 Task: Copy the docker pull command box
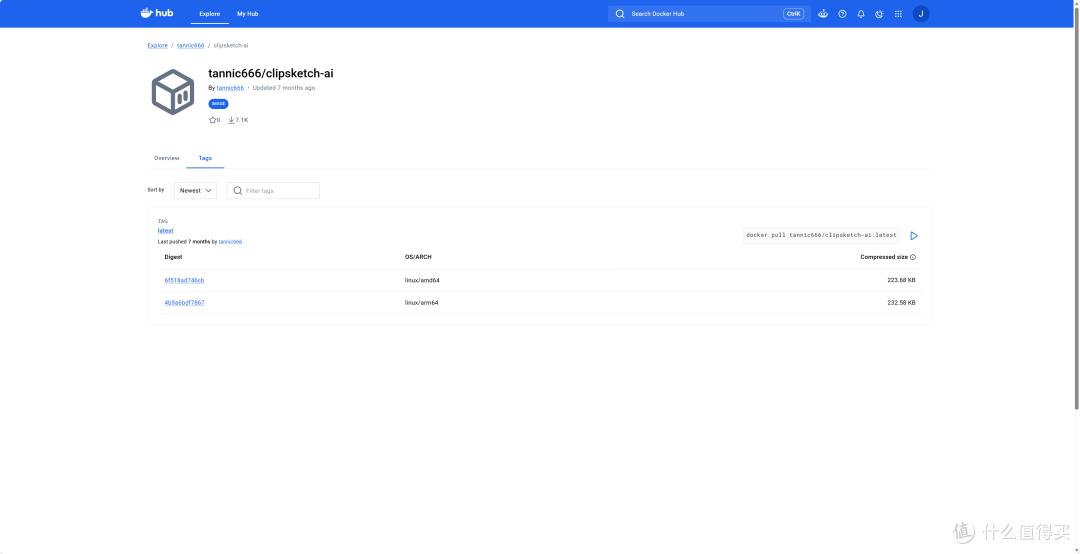(821, 235)
